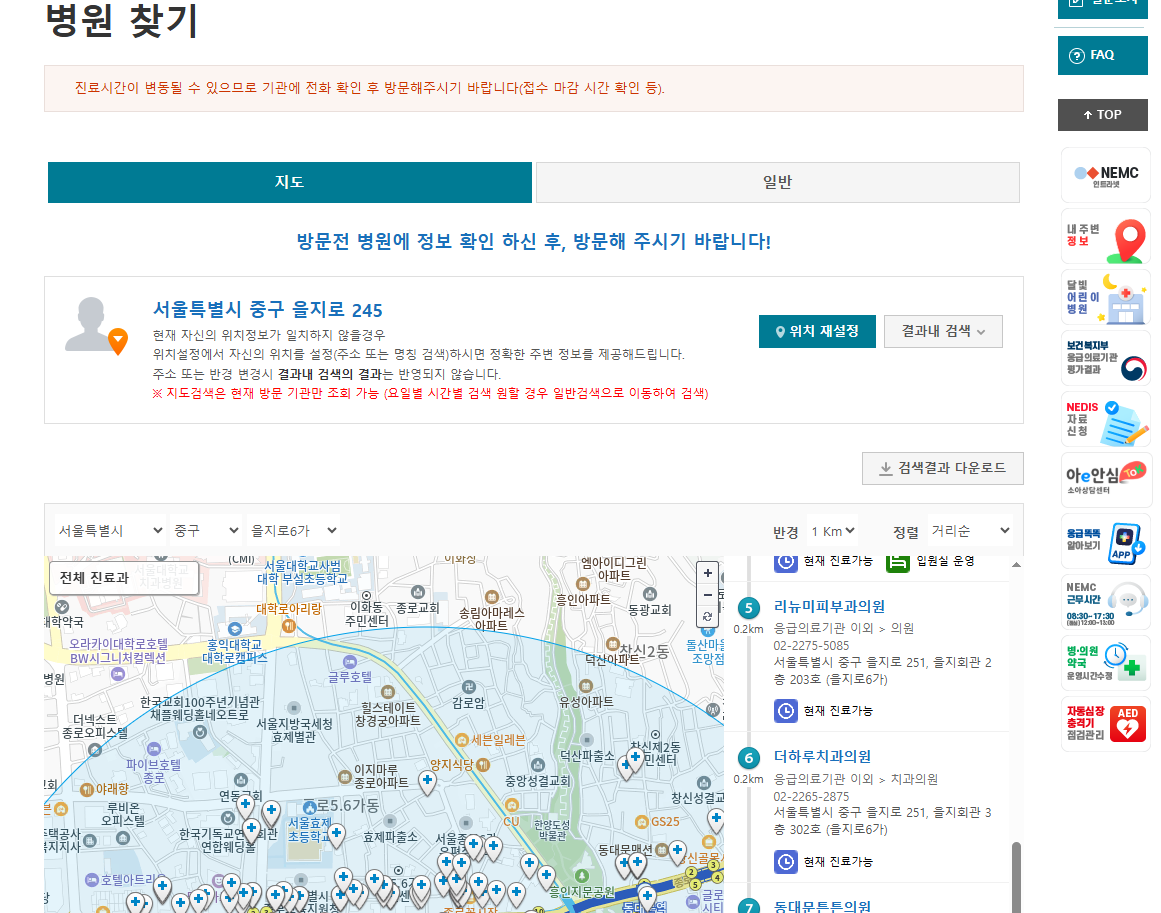Click hospital marker near 양지식당
The image size is (1161, 913).
pyautogui.click(x=427, y=782)
